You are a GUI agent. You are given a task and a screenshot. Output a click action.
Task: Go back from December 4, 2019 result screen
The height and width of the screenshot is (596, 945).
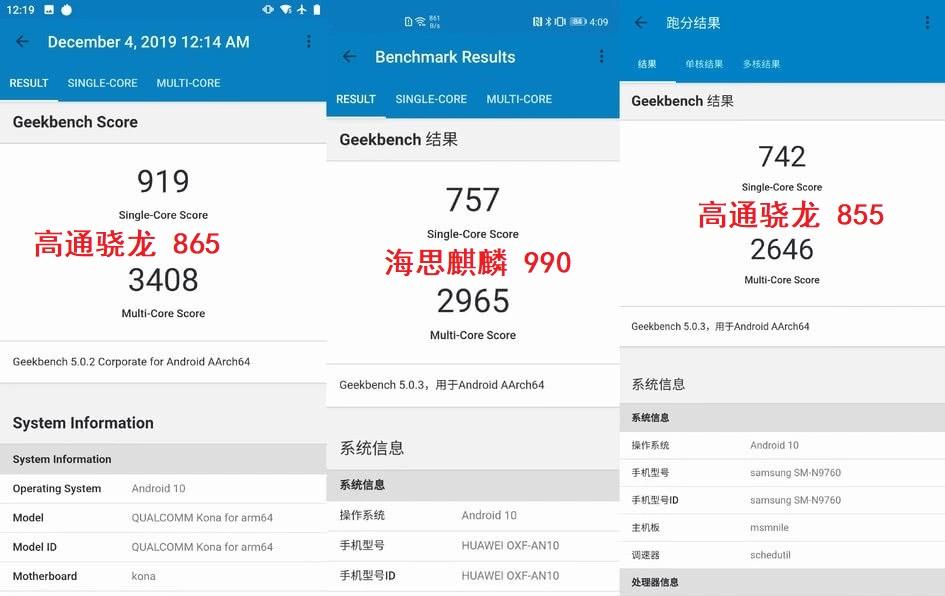(x=22, y=42)
